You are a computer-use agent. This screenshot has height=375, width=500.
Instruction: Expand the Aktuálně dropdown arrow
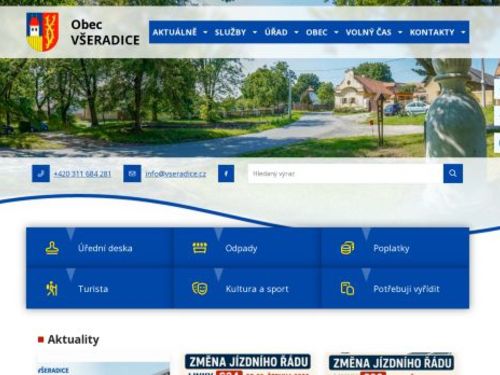click(205, 32)
